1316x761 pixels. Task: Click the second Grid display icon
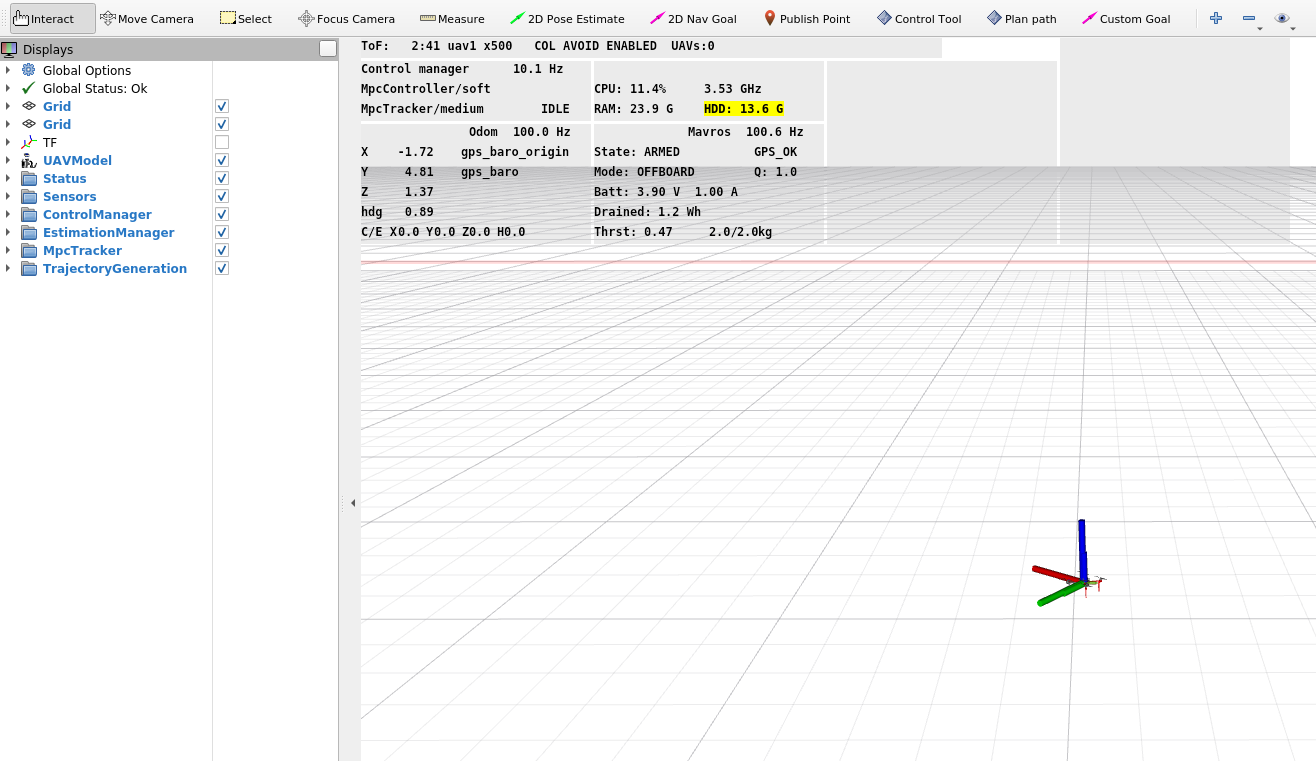[x=28, y=124]
